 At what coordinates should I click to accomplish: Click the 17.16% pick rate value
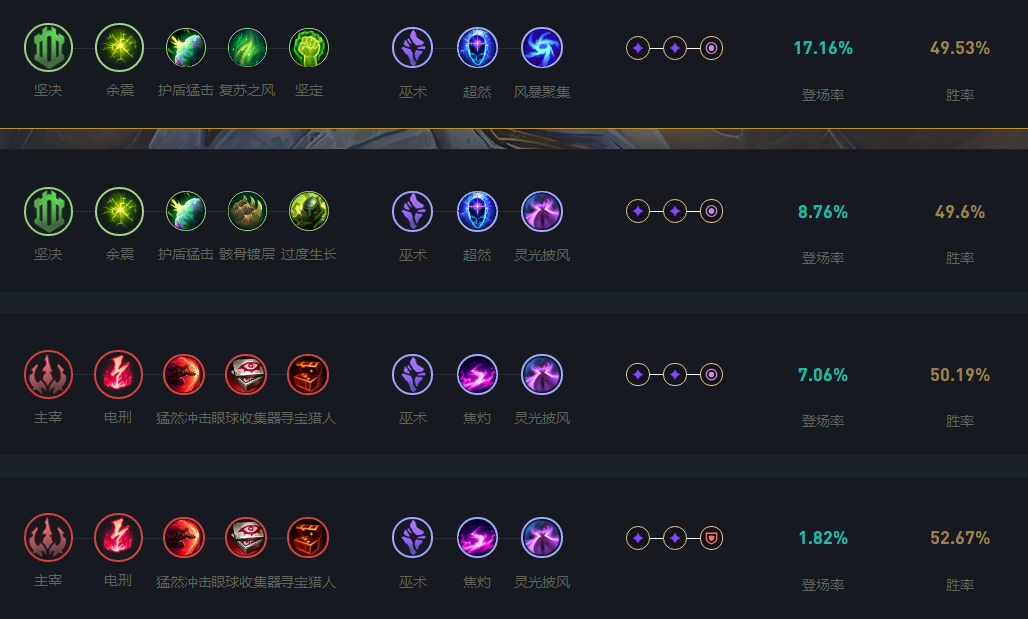click(x=822, y=48)
